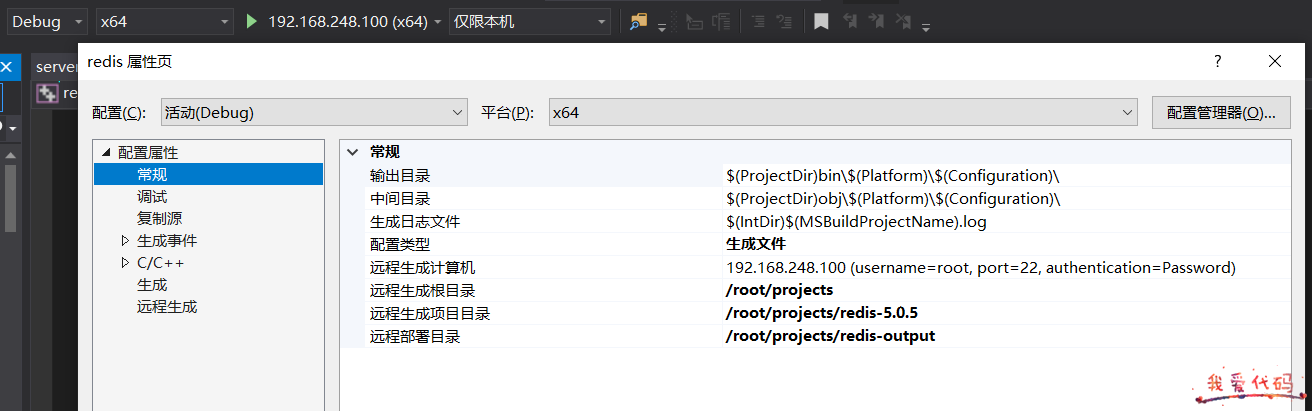Select the 远程生成项目目录 property label
Viewport: 1312px width, 411px height.
430,314
